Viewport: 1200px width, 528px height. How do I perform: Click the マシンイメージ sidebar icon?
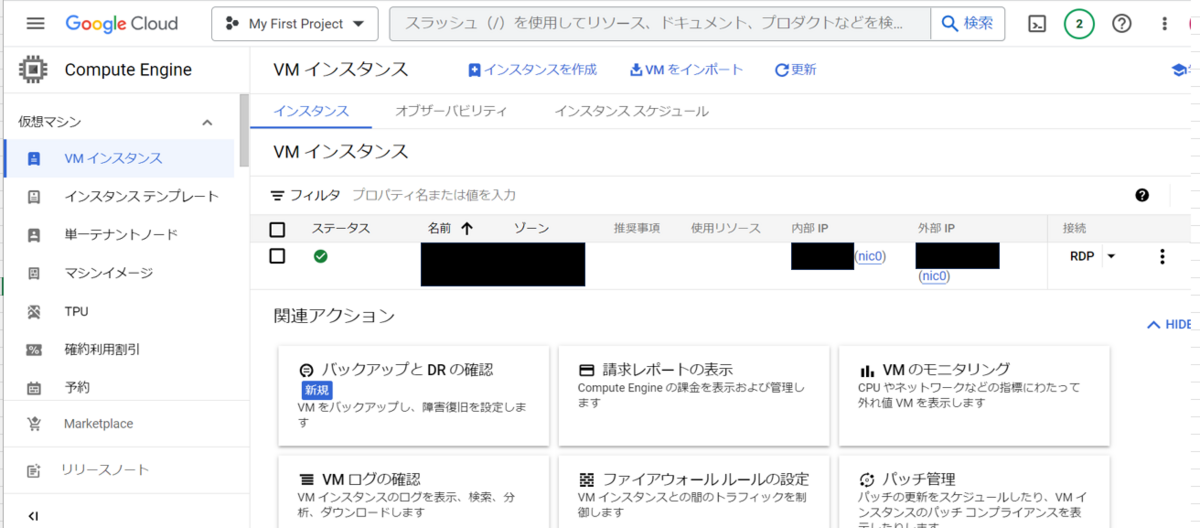(34, 273)
